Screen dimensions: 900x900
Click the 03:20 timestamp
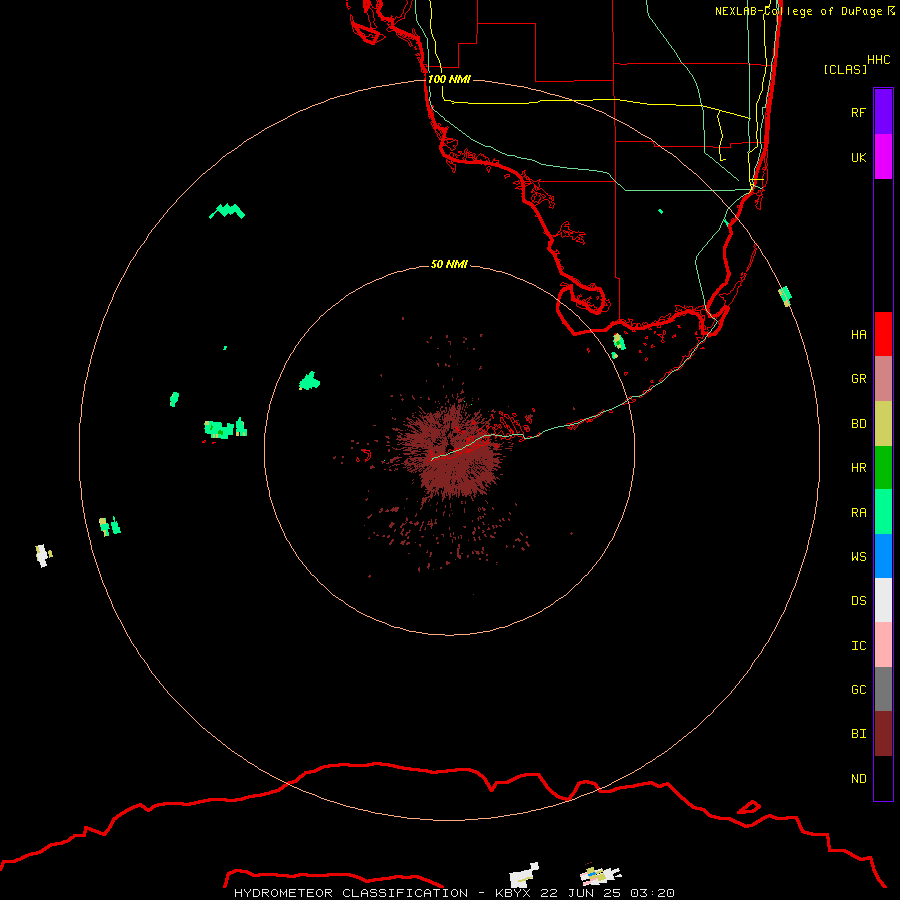tap(651, 893)
